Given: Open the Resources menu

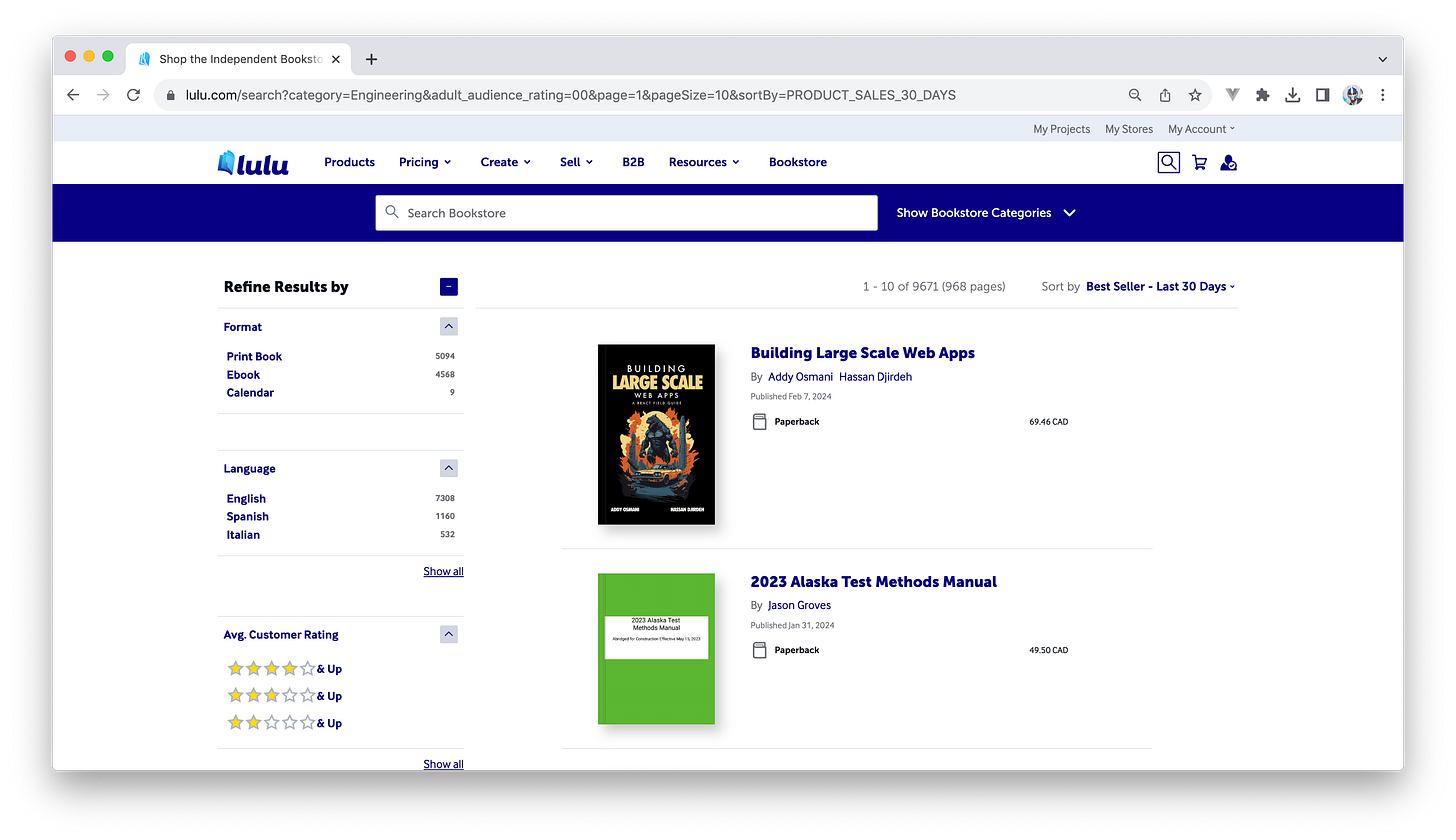Looking at the screenshot, I should (704, 162).
